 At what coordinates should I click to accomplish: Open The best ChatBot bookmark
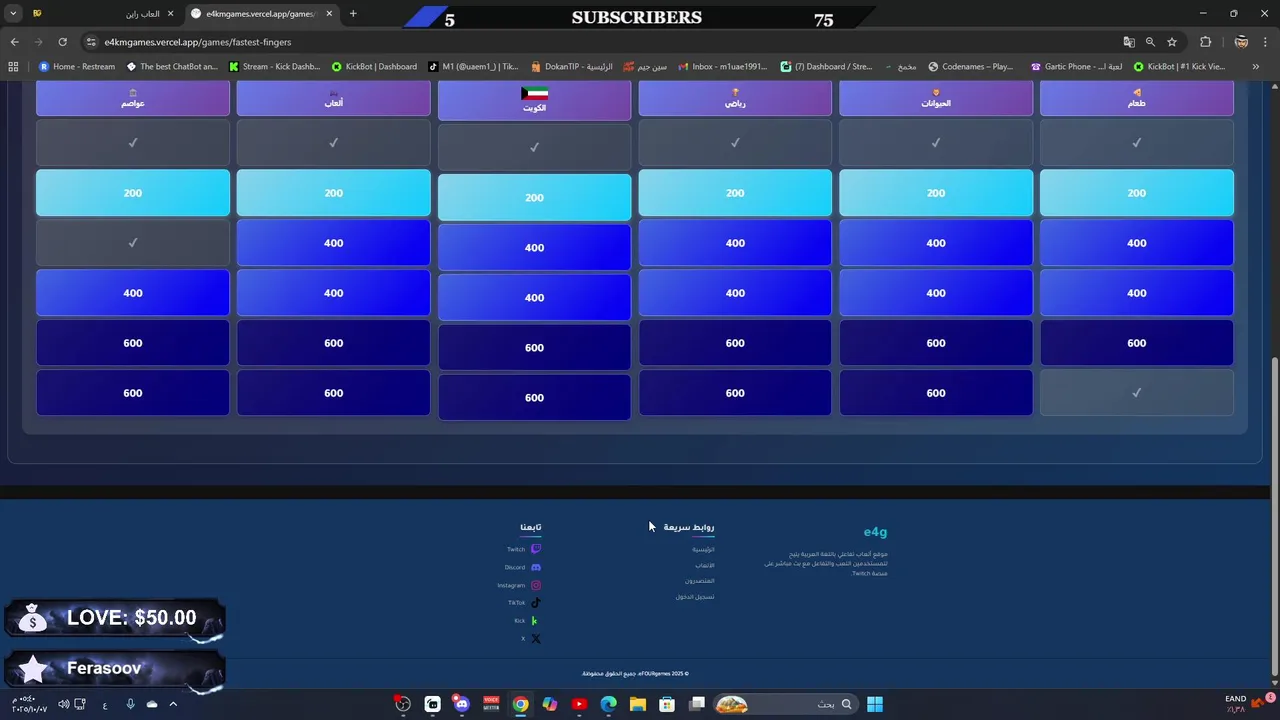coord(171,67)
